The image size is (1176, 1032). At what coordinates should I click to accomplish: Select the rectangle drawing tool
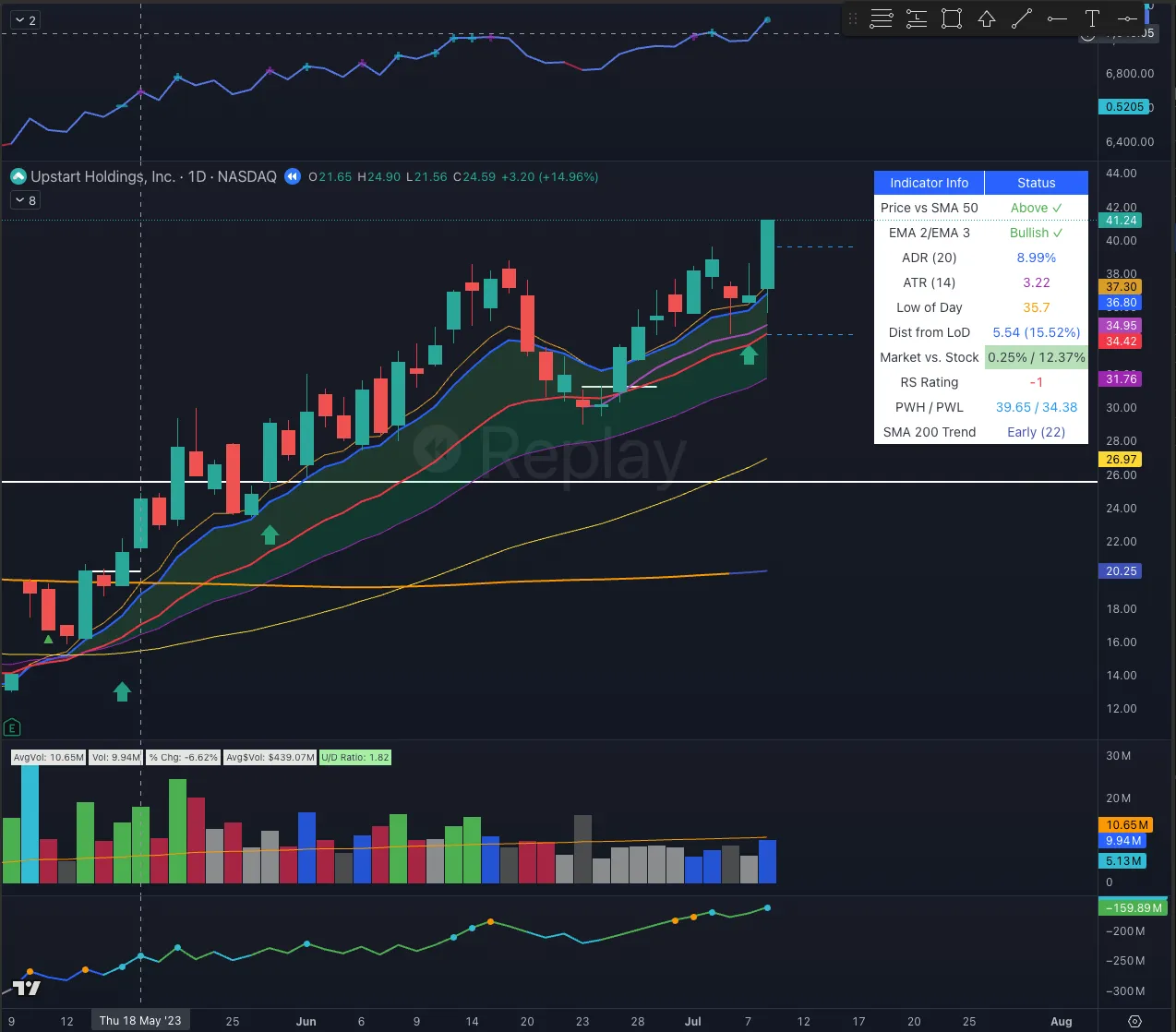pyautogui.click(x=952, y=18)
